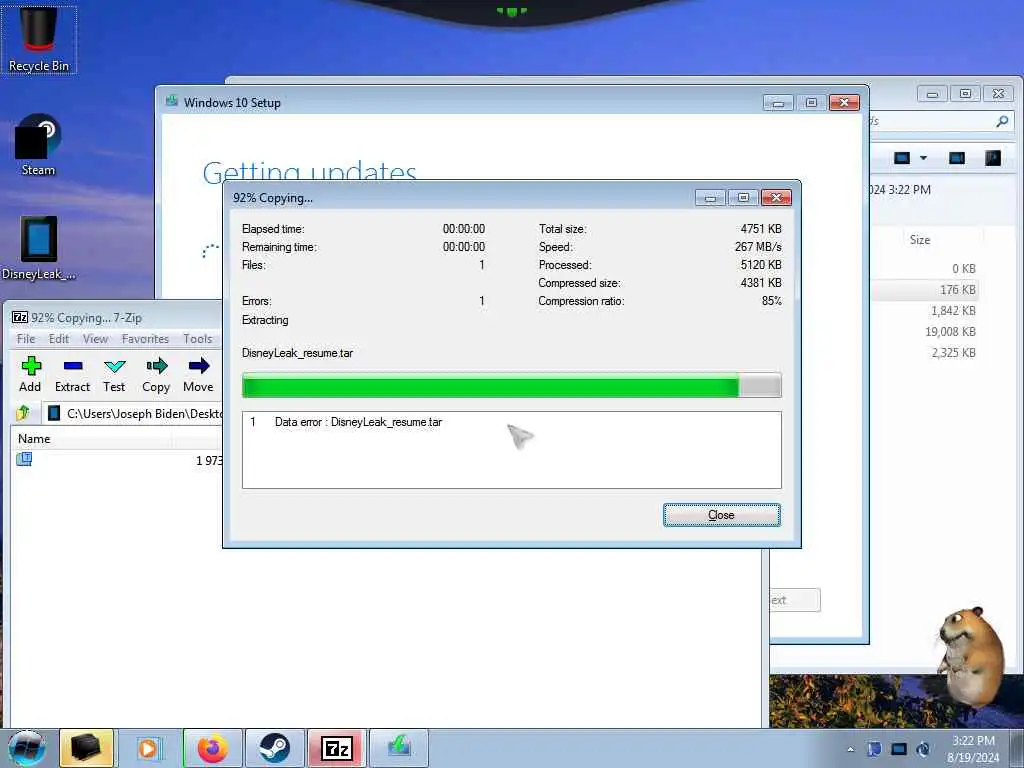The width and height of the screenshot is (1024, 768).
Task: Select the archive file icon in 7-Zip list
Action: pos(24,459)
